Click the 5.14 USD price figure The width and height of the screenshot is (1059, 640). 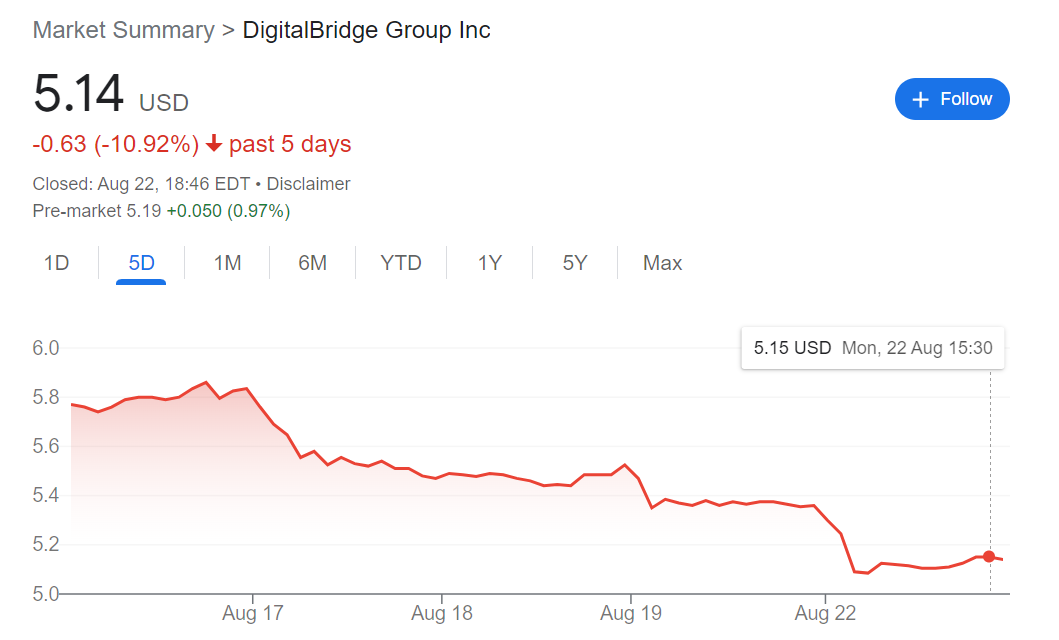75,93
